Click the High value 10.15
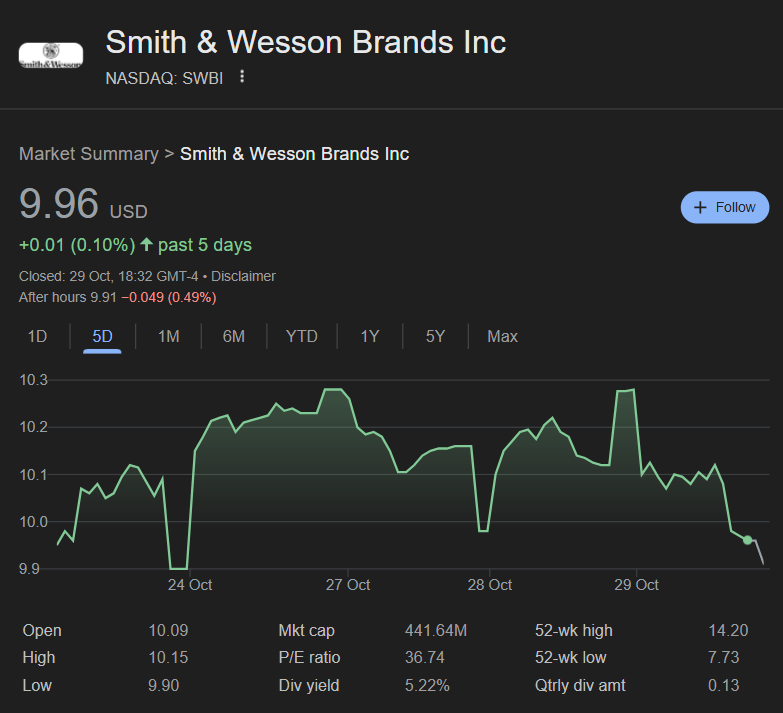The height and width of the screenshot is (713, 783). coord(168,658)
